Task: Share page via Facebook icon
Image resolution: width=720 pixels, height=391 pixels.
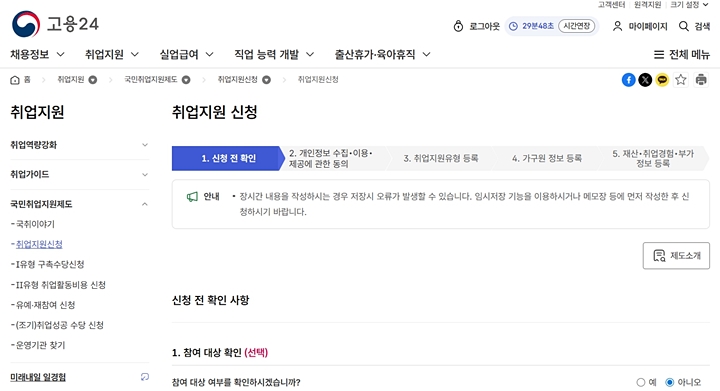Action: [628, 80]
